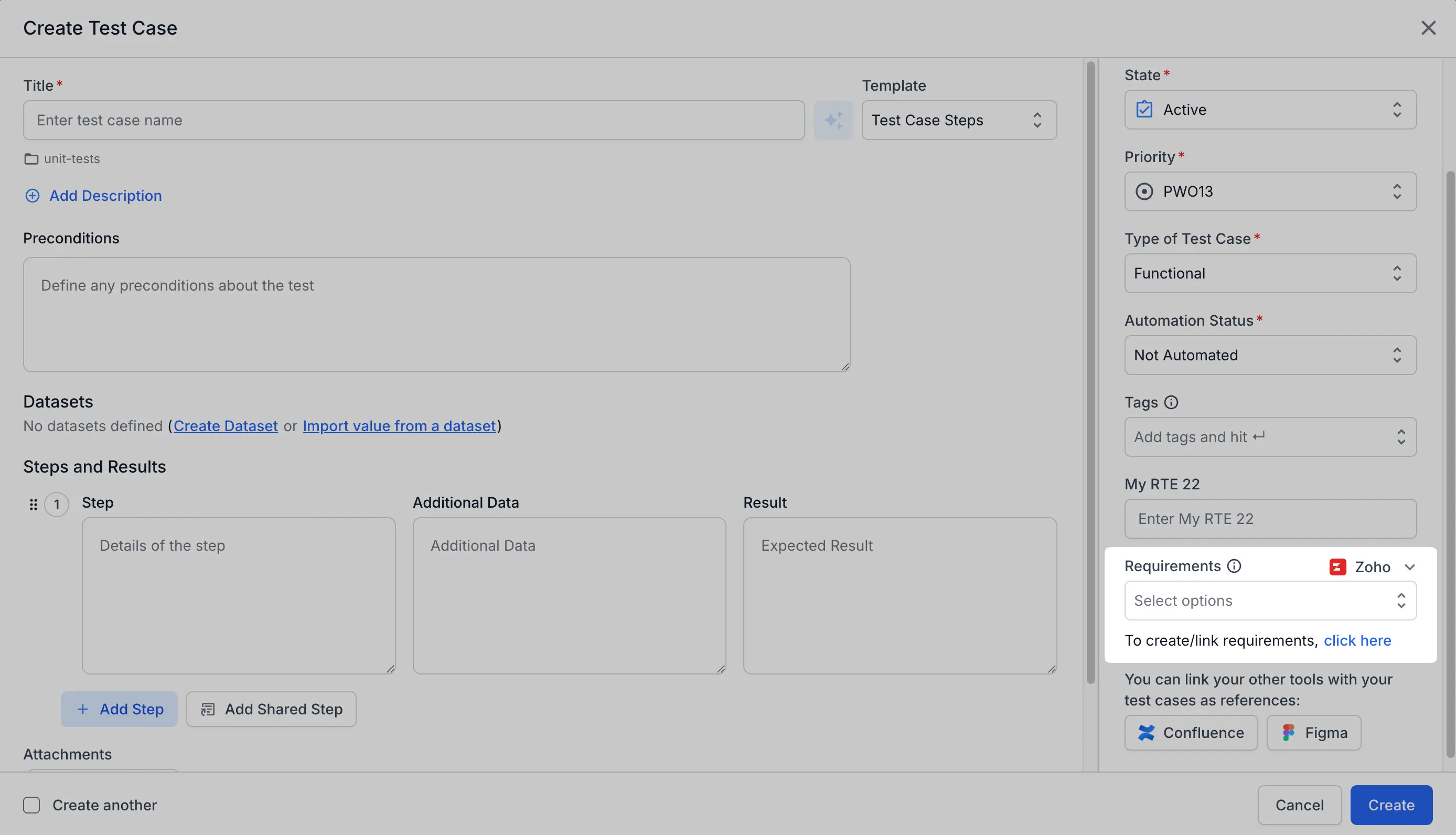Click the Title input field
This screenshot has height=835, width=1456.
point(414,120)
